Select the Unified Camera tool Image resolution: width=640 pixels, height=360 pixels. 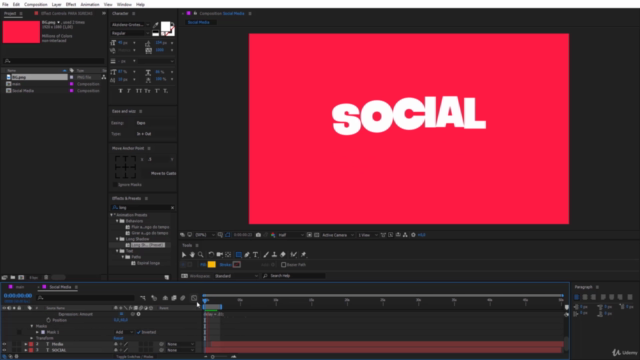[220, 255]
